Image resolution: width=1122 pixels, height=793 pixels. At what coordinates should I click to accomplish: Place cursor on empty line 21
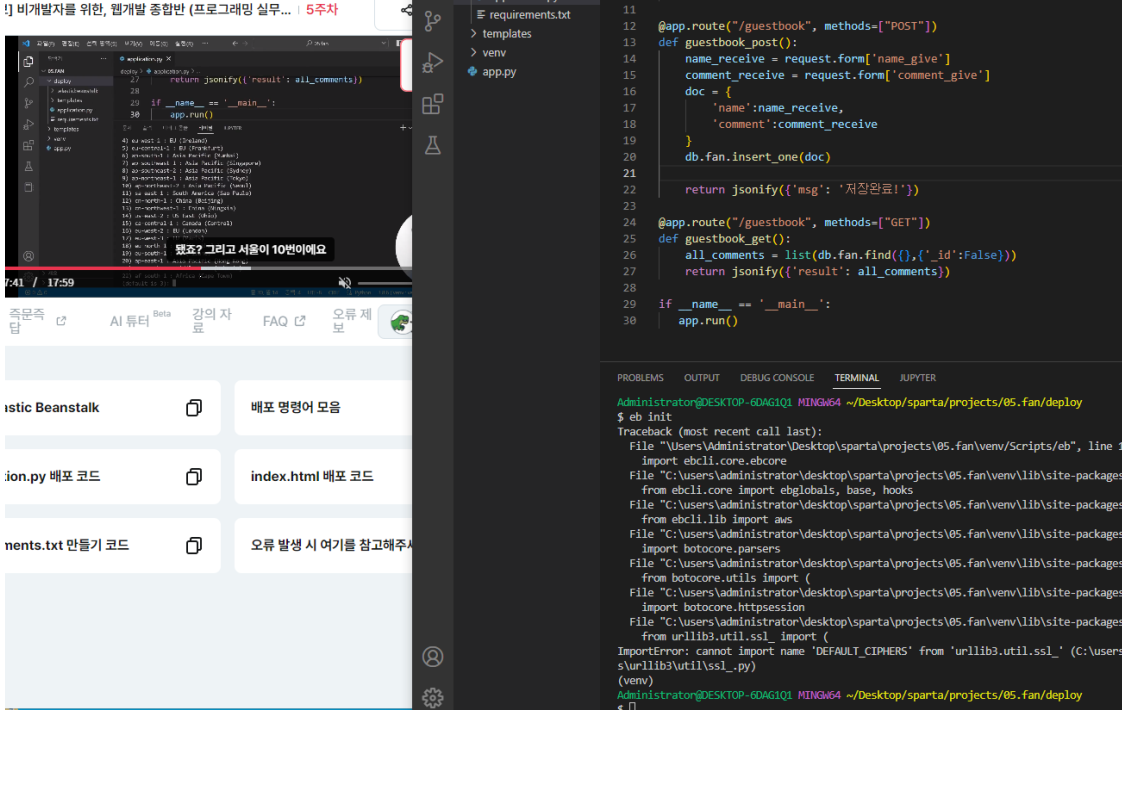pyautogui.click(x=887, y=173)
